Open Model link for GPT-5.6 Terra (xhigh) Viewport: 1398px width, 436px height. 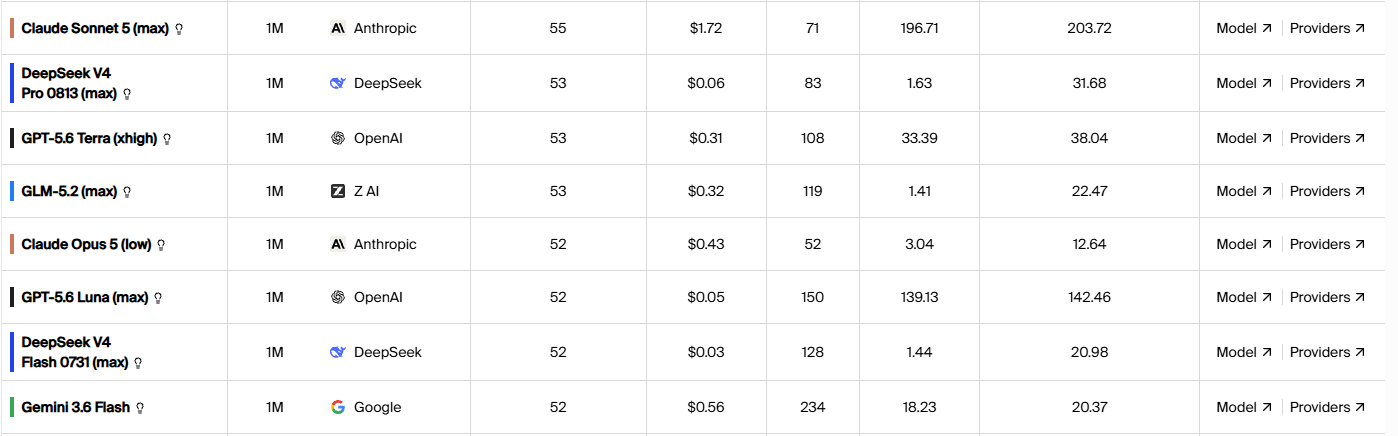click(x=1244, y=138)
